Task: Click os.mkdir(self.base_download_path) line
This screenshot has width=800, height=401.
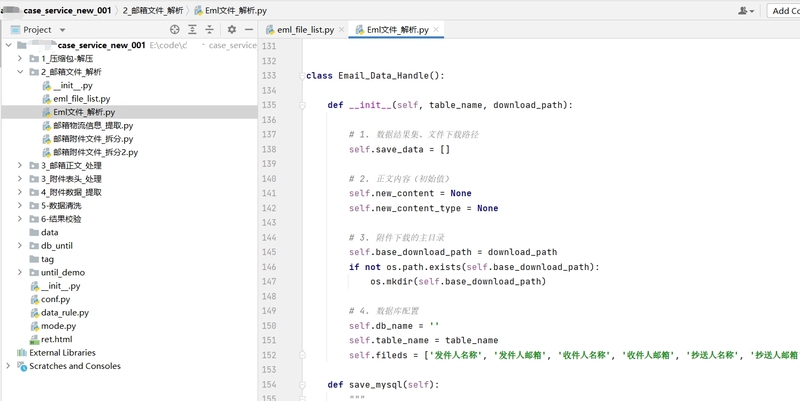Action: (x=458, y=281)
